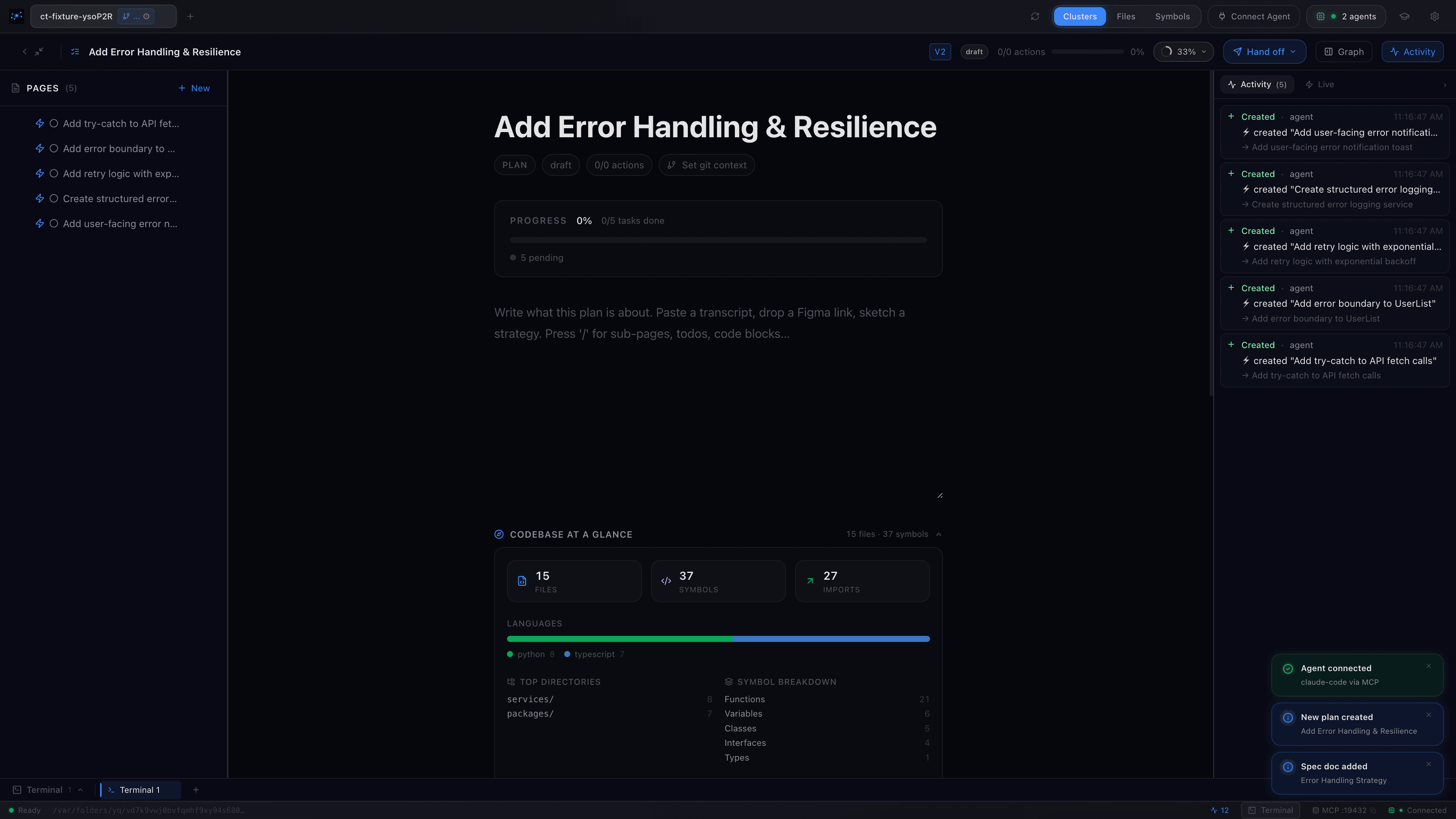Switch to the Clusters view
The height and width of the screenshot is (819, 1456).
point(1079,16)
